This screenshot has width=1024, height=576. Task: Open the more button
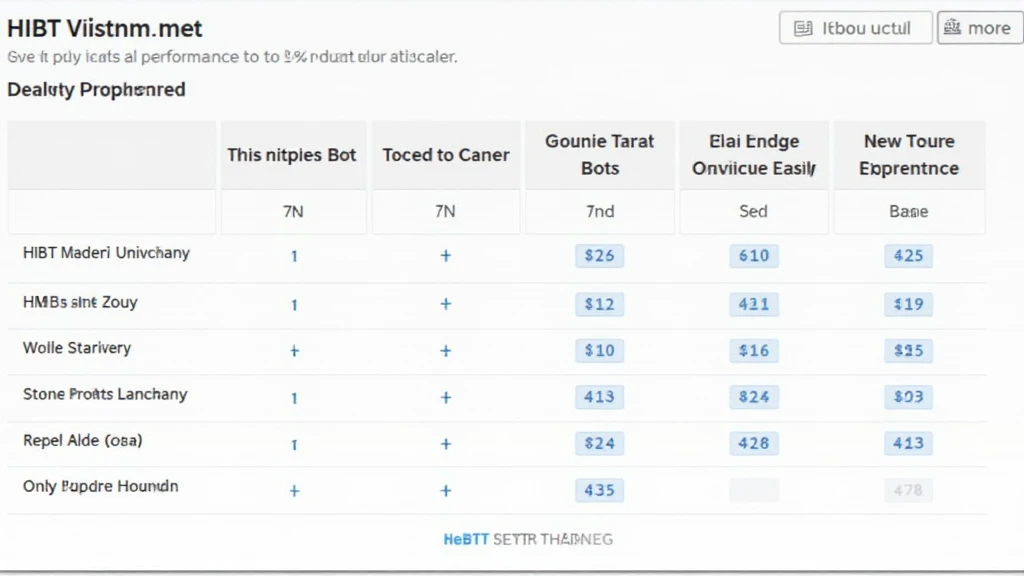[978, 28]
